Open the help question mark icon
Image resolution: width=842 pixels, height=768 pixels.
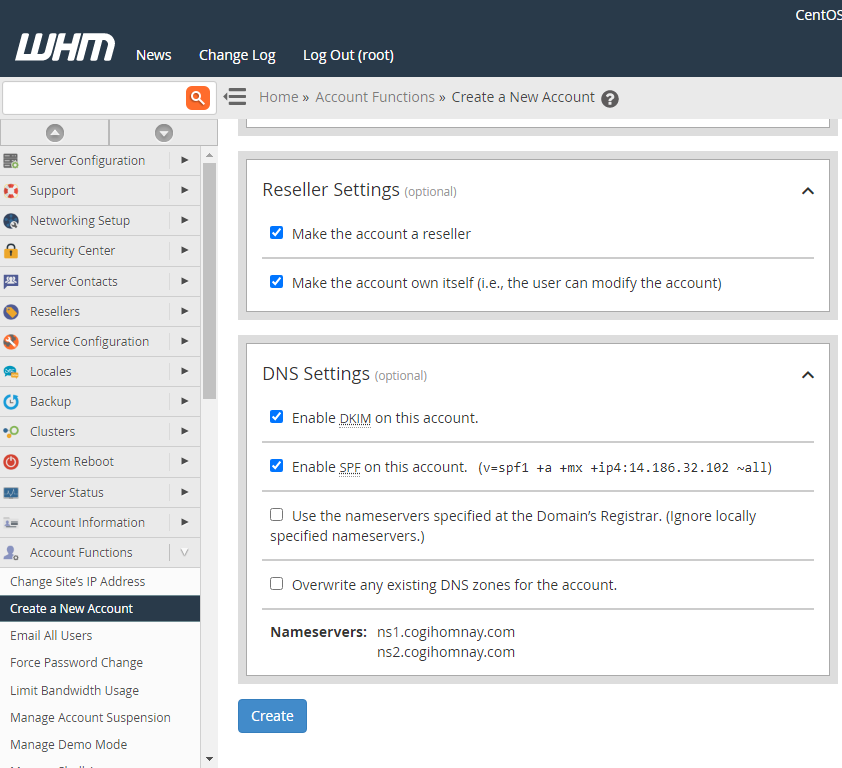(610, 99)
